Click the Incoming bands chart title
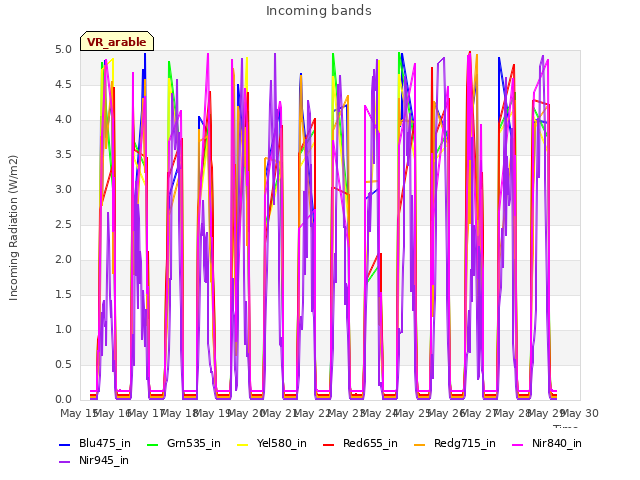Screen dimensions: 640x480 pyautogui.click(x=319, y=11)
